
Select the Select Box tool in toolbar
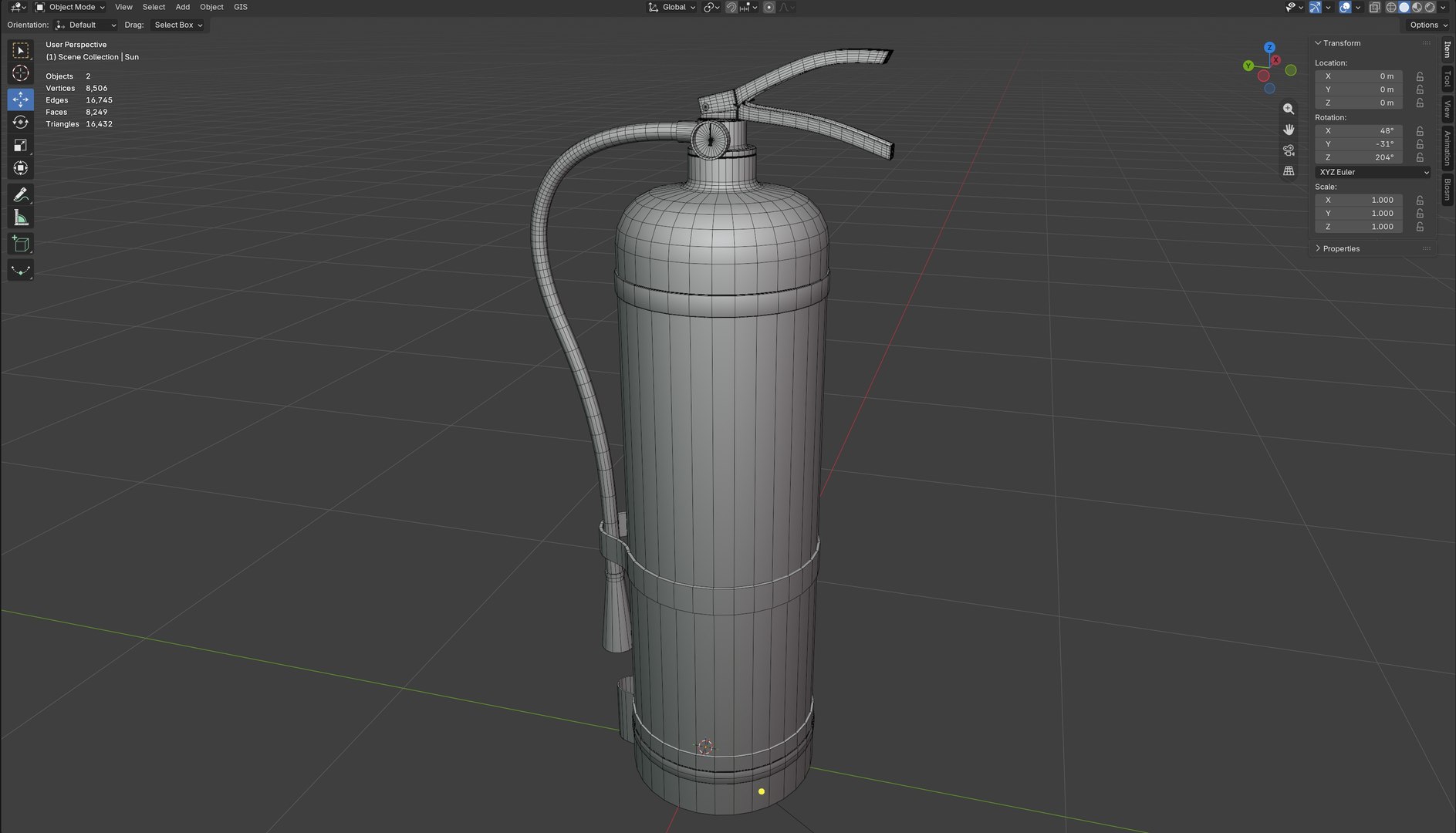21,51
